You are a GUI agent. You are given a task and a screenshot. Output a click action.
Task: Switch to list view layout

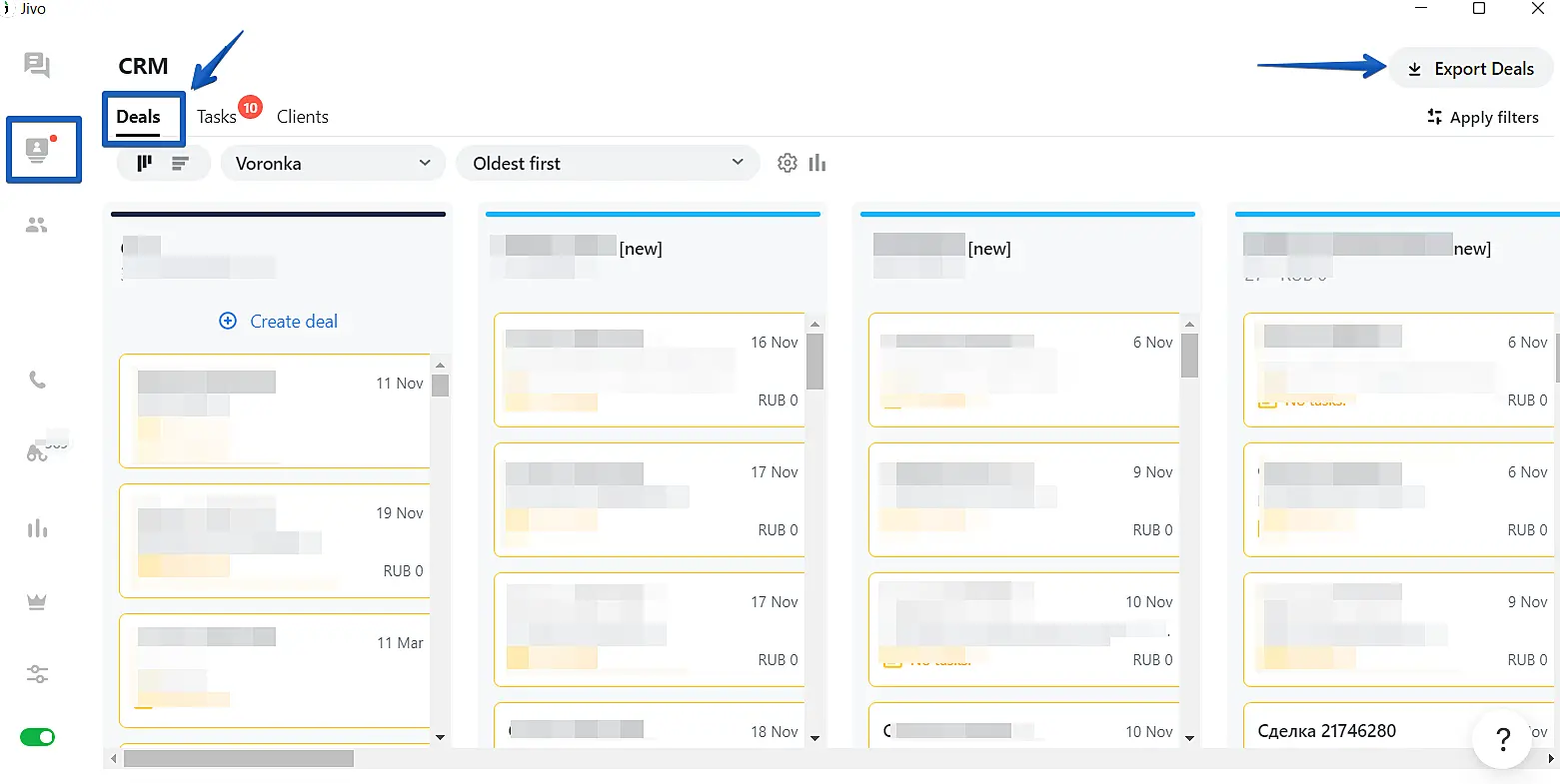[x=180, y=163]
